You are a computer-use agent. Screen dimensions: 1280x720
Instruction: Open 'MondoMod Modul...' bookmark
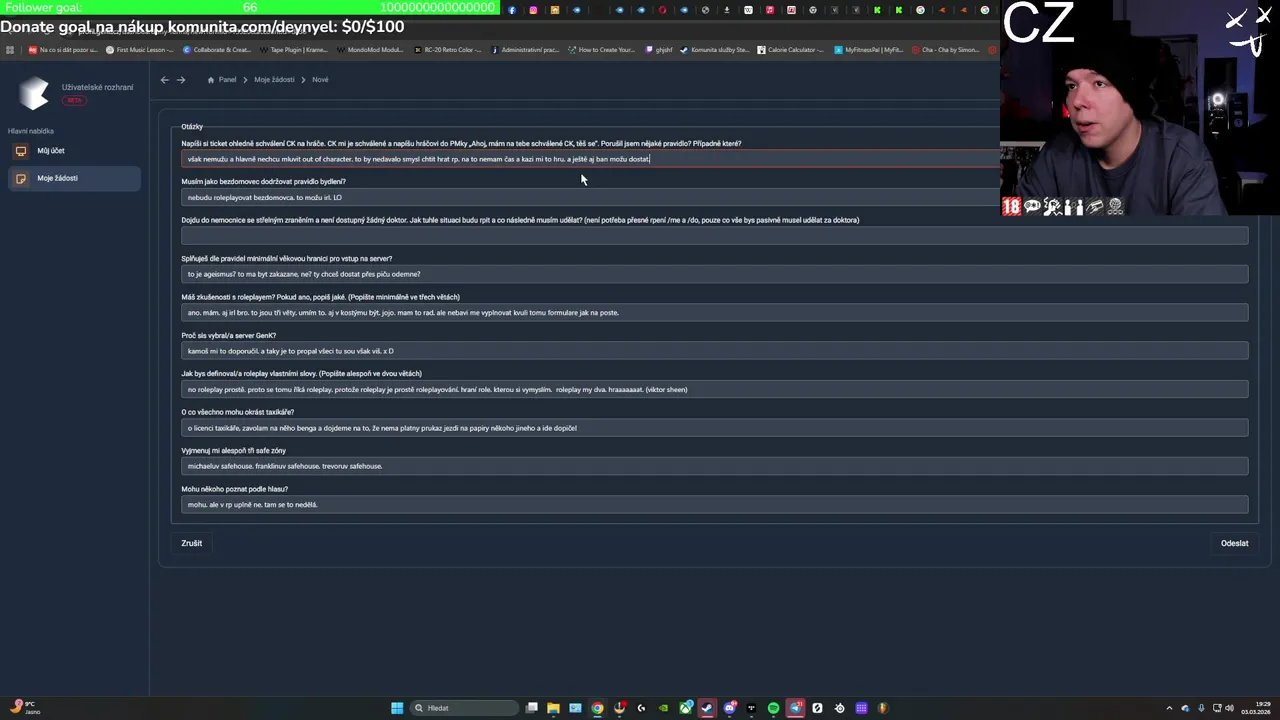(x=370, y=50)
